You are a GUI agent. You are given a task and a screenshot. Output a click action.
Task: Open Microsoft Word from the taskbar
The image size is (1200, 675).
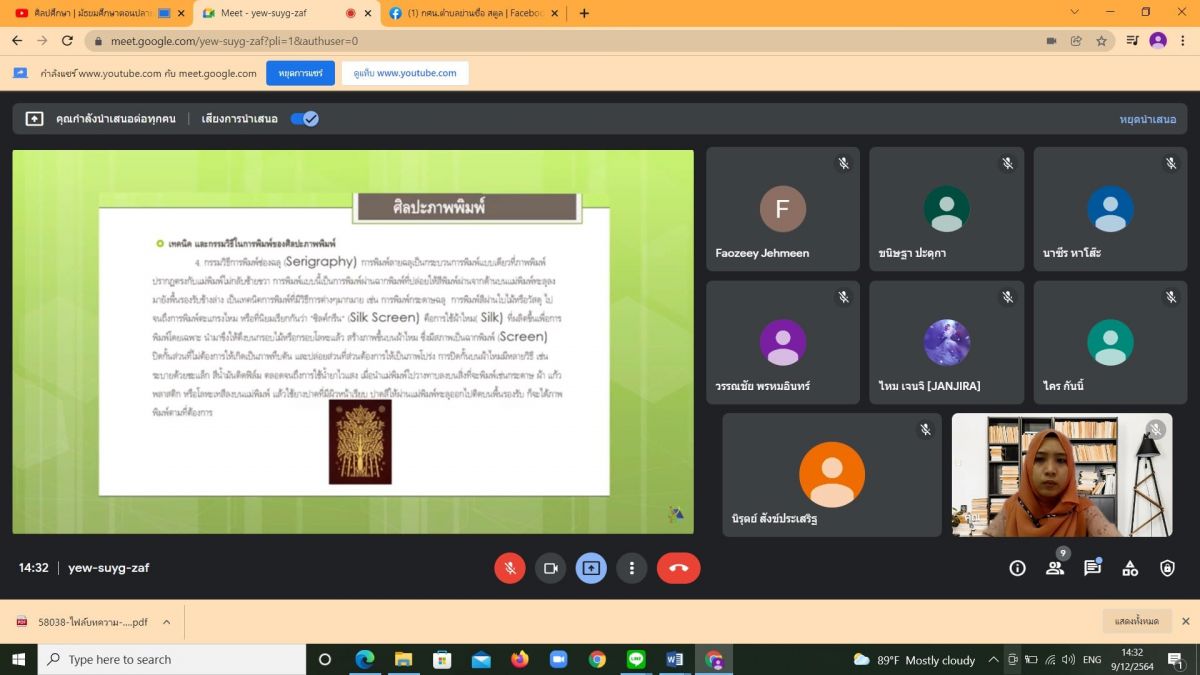(674, 660)
